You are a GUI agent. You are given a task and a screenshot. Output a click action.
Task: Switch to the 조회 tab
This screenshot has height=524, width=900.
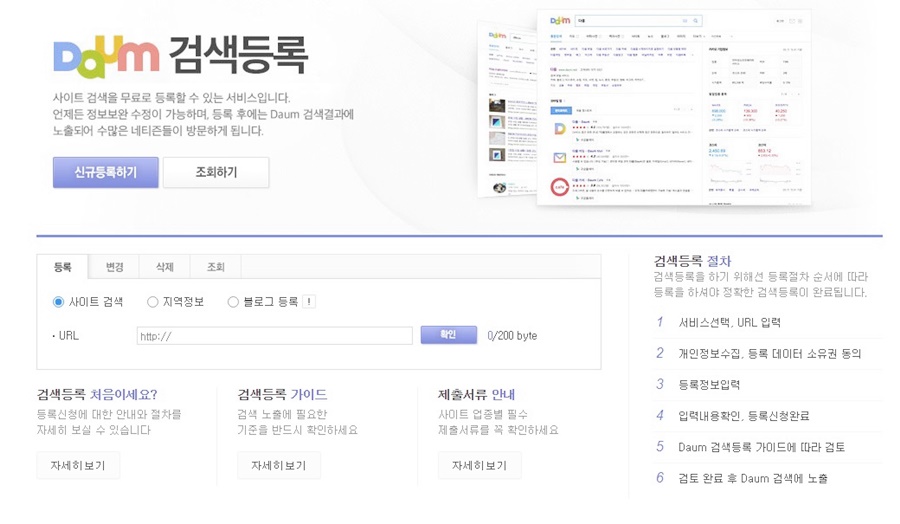point(216,267)
